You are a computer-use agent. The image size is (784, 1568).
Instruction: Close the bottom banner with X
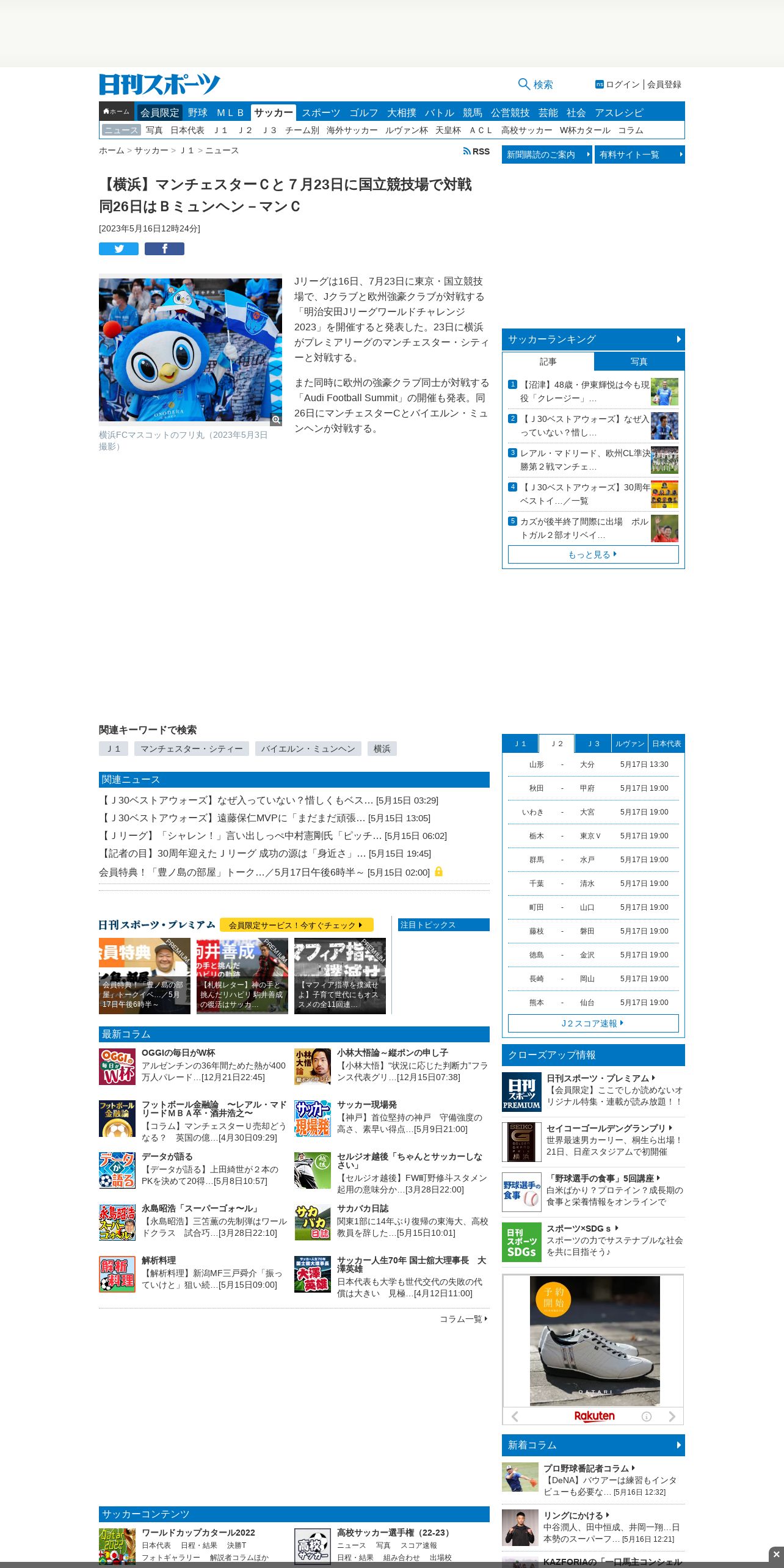pyautogui.click(x=776, y=1554)
